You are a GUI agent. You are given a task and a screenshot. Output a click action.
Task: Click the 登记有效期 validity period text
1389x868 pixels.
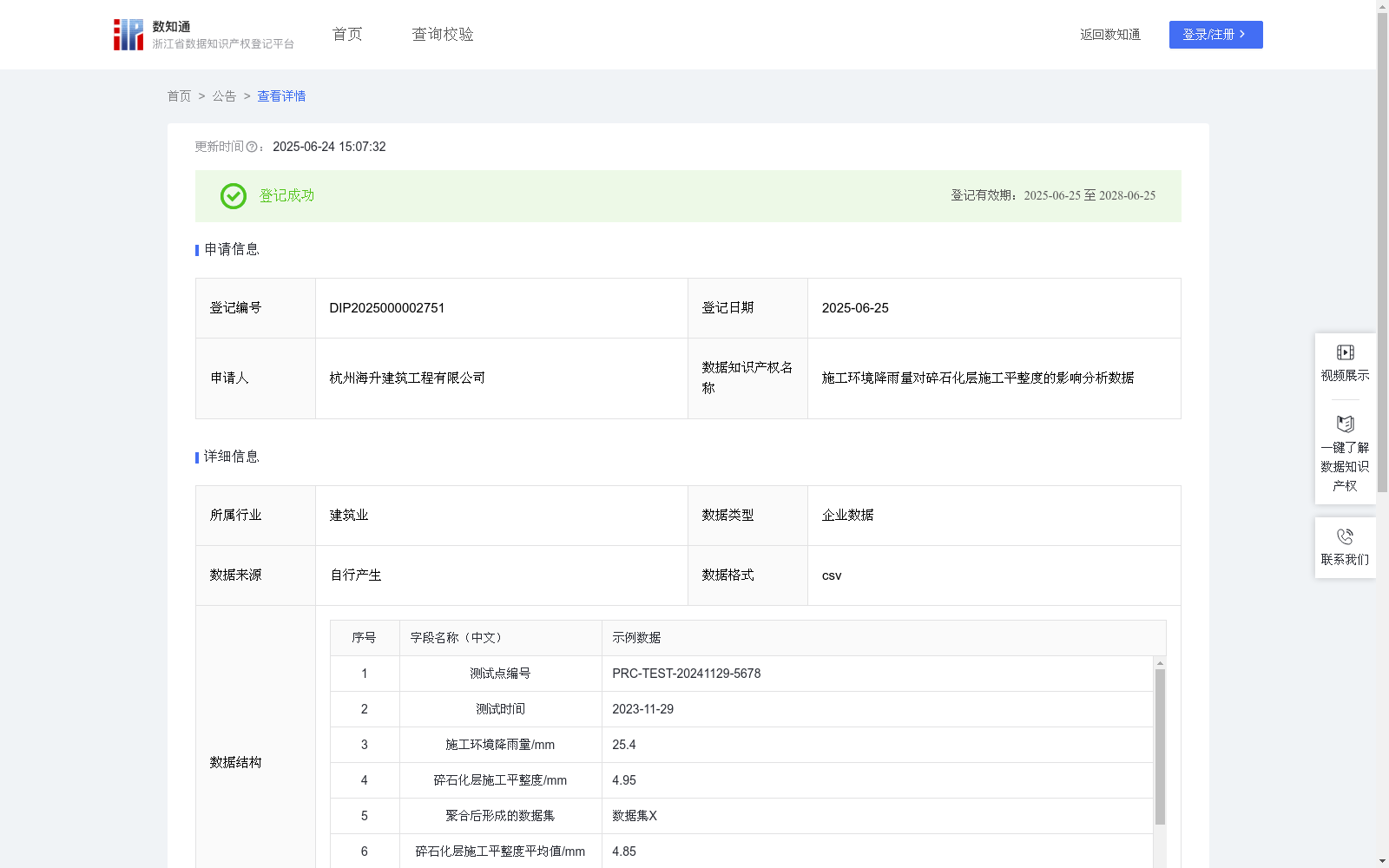coord(1053,196)
